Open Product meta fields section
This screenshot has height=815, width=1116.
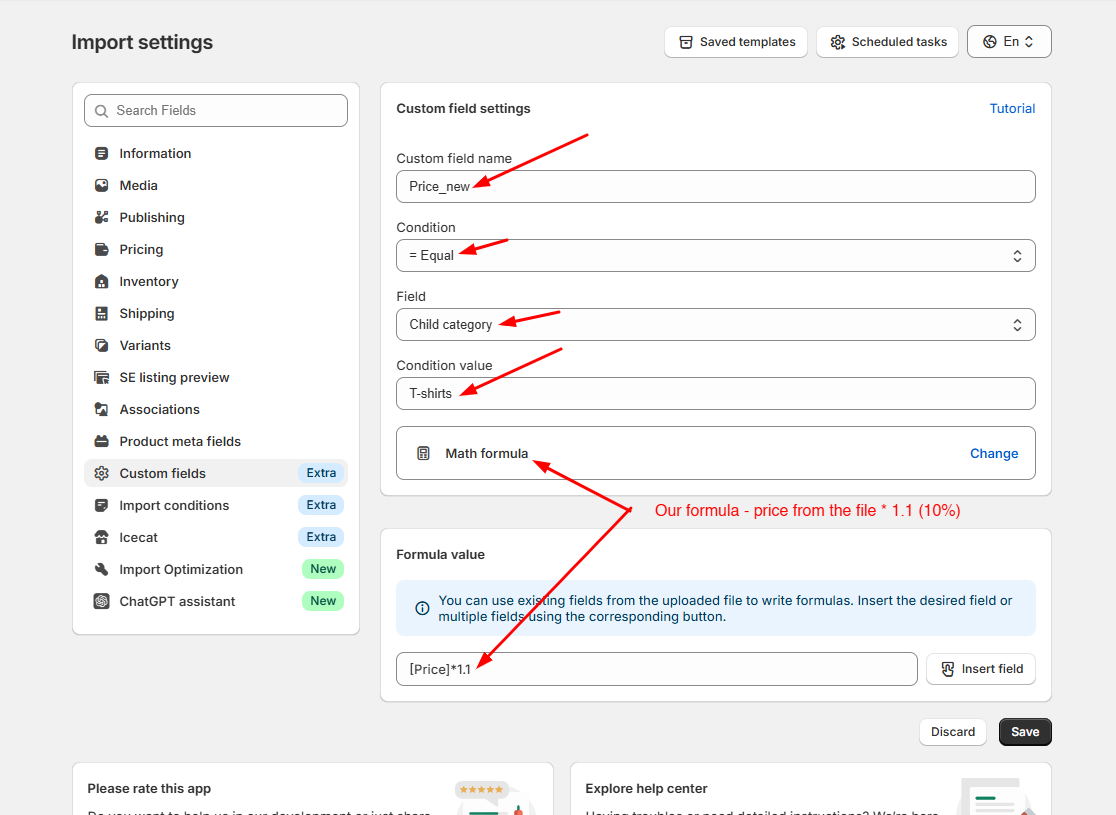pyautogui.click(x=216, y=442)
